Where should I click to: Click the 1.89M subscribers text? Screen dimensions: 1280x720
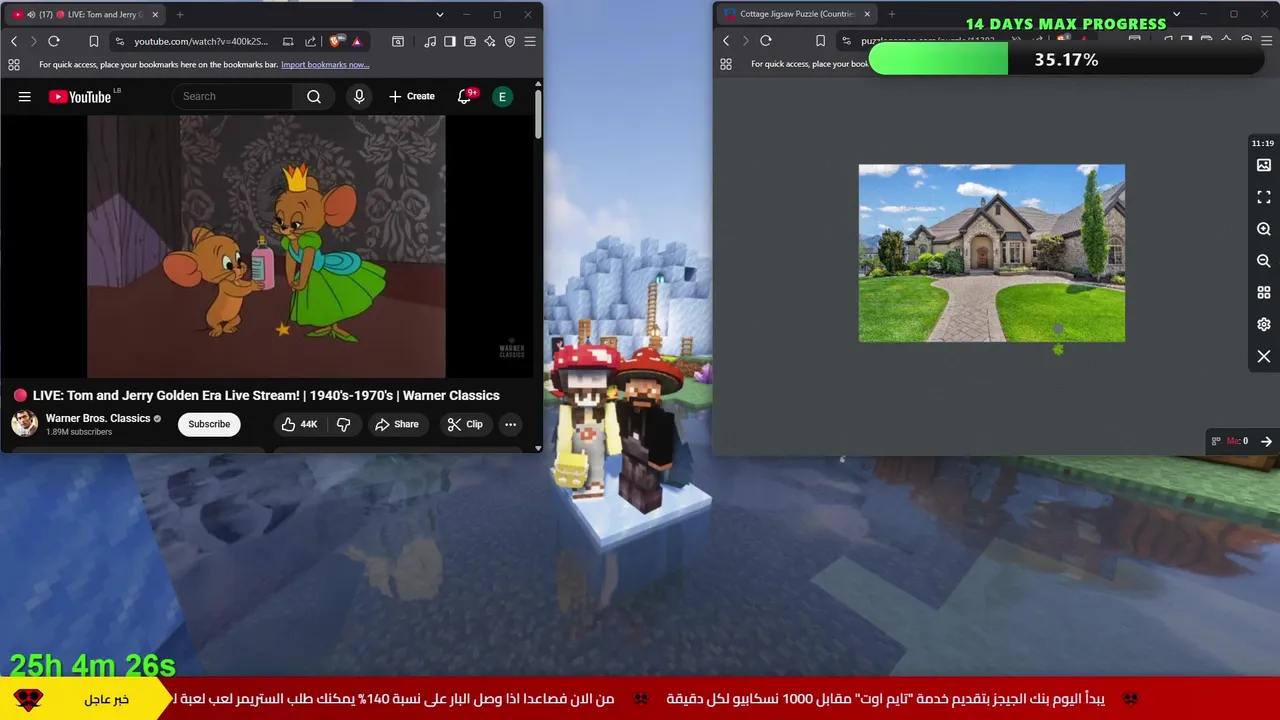click(79, 432)
